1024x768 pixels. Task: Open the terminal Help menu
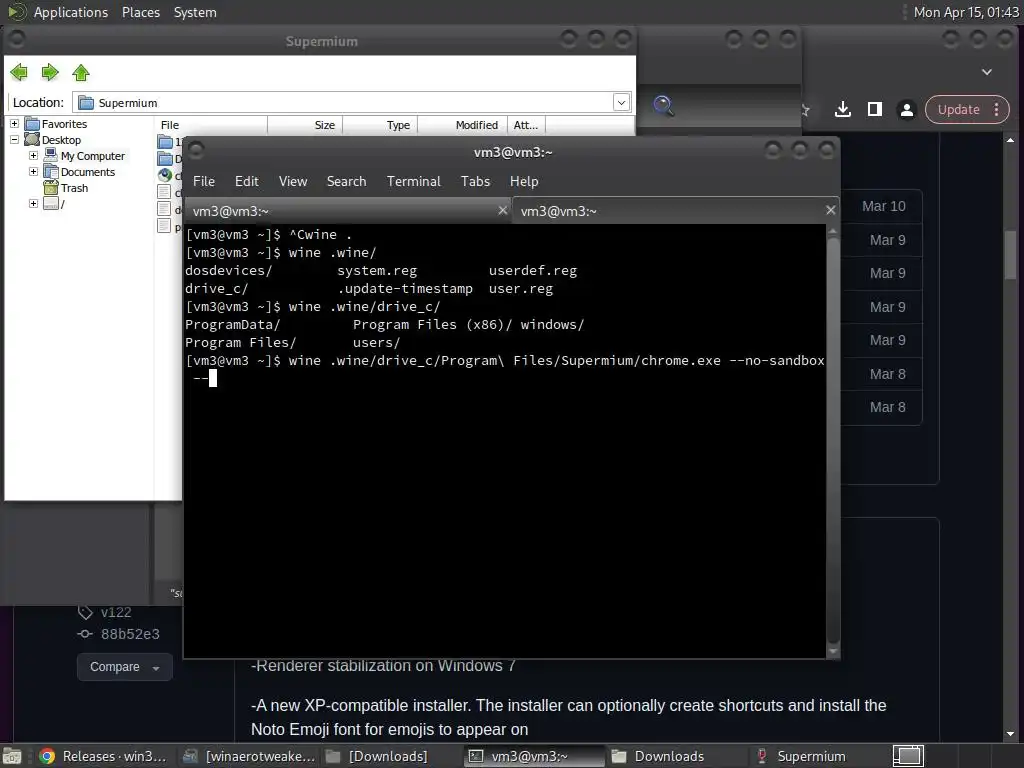[x=524, y=182]
